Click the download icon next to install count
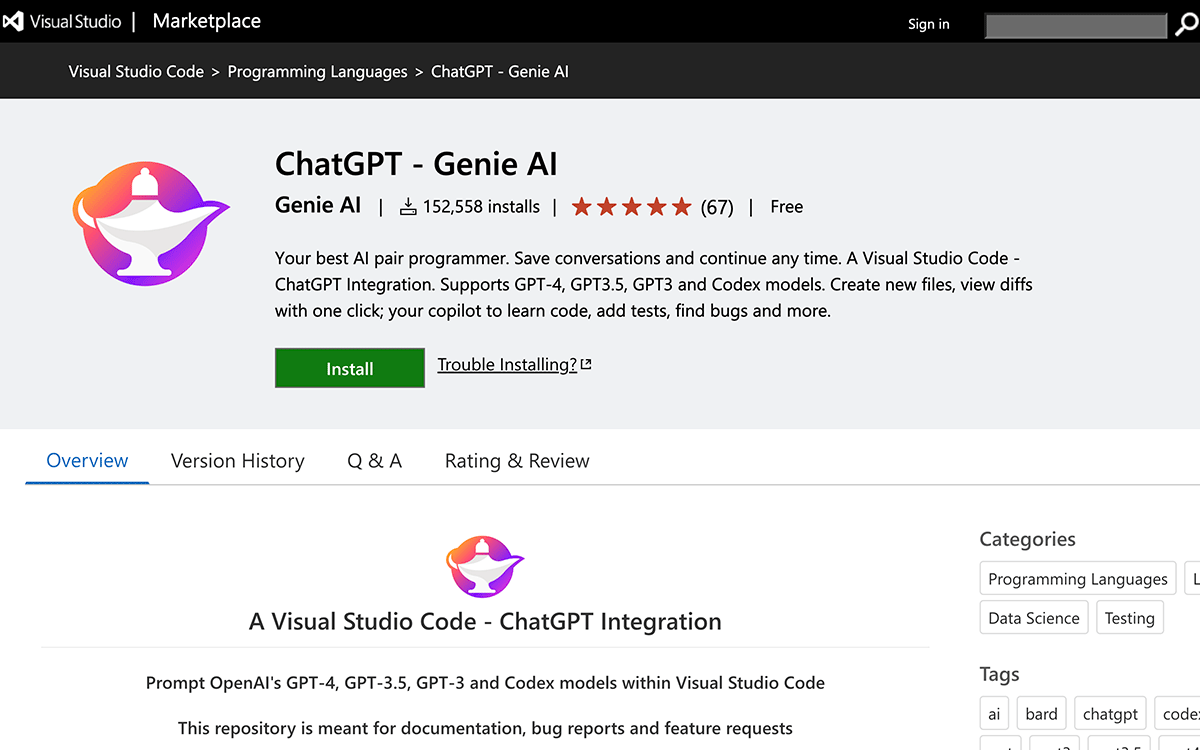This screenshot has height=750, width=1200. click(407, 206)
